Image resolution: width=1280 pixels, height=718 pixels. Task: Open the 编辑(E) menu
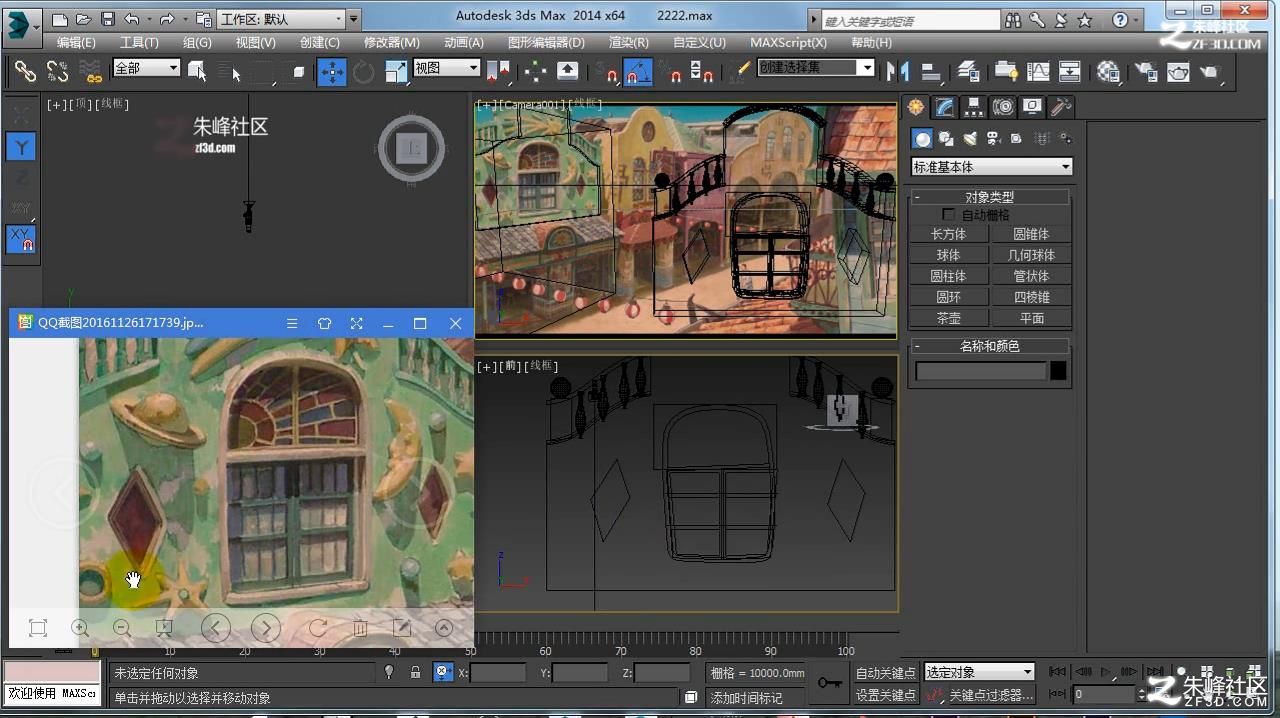(76, 42)
